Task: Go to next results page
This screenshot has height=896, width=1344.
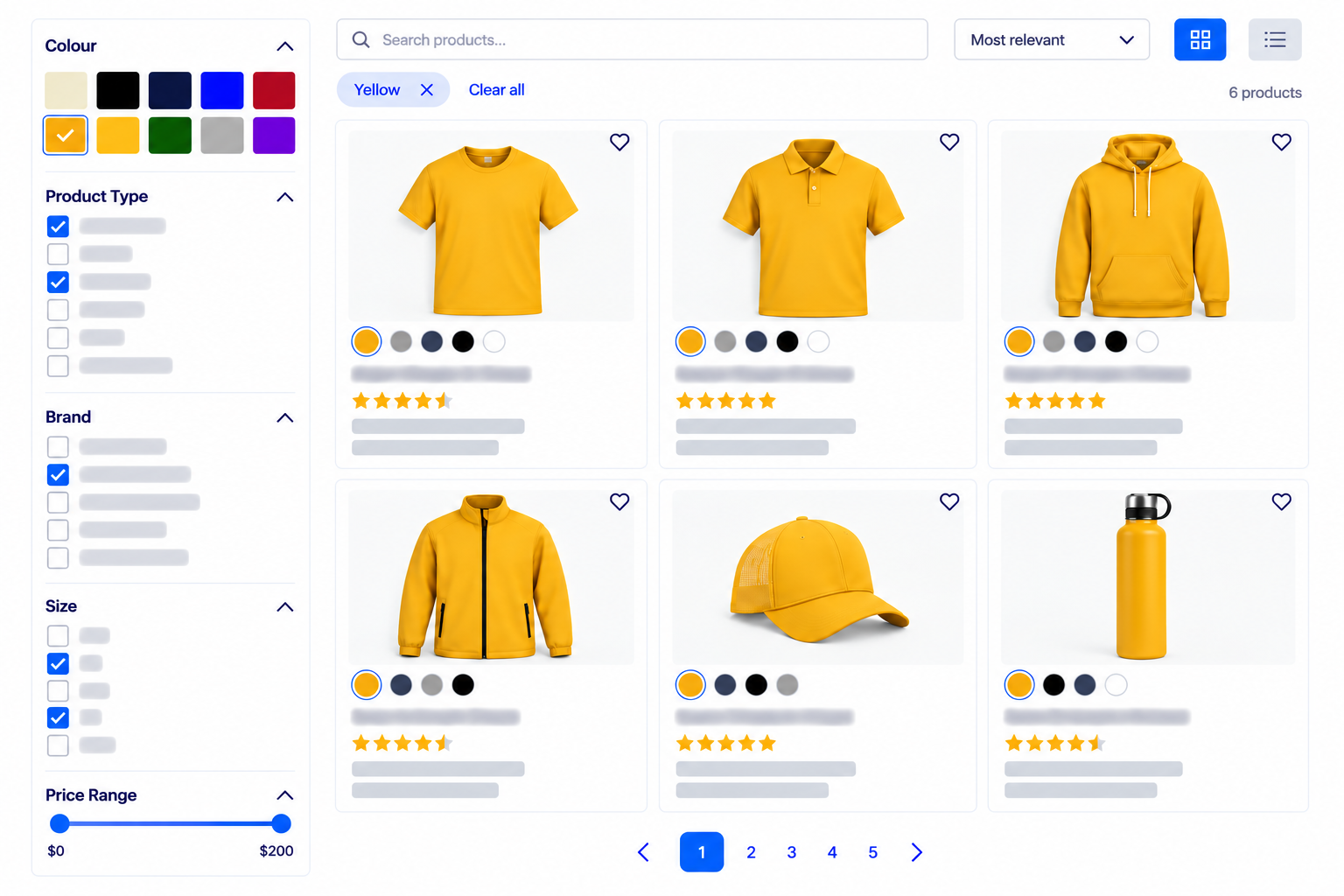Action: (x=916, y=852)
